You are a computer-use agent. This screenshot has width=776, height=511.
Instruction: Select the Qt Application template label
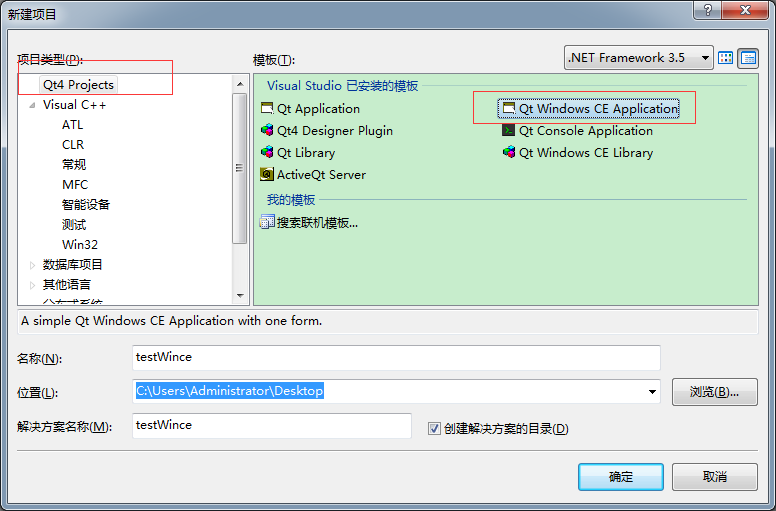pyautogui.click(x=318, y=109)
